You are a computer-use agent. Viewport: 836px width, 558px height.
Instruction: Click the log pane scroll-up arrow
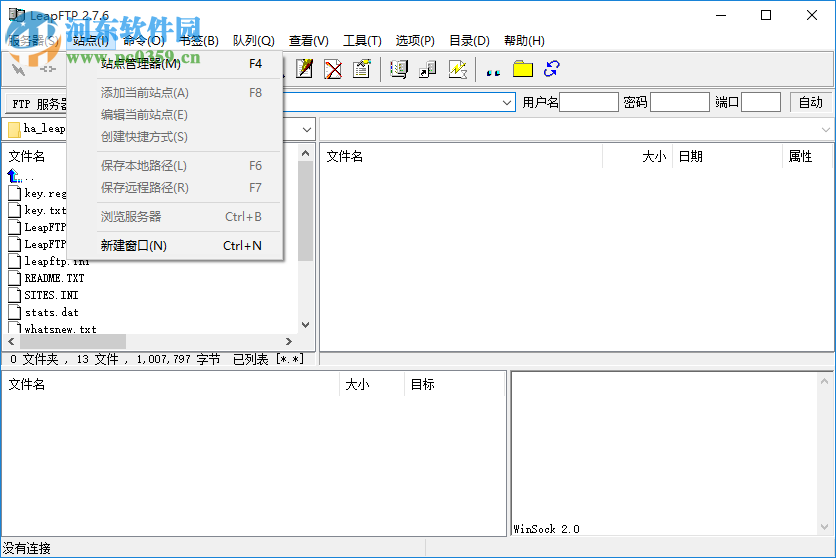(x=824, y=381)
